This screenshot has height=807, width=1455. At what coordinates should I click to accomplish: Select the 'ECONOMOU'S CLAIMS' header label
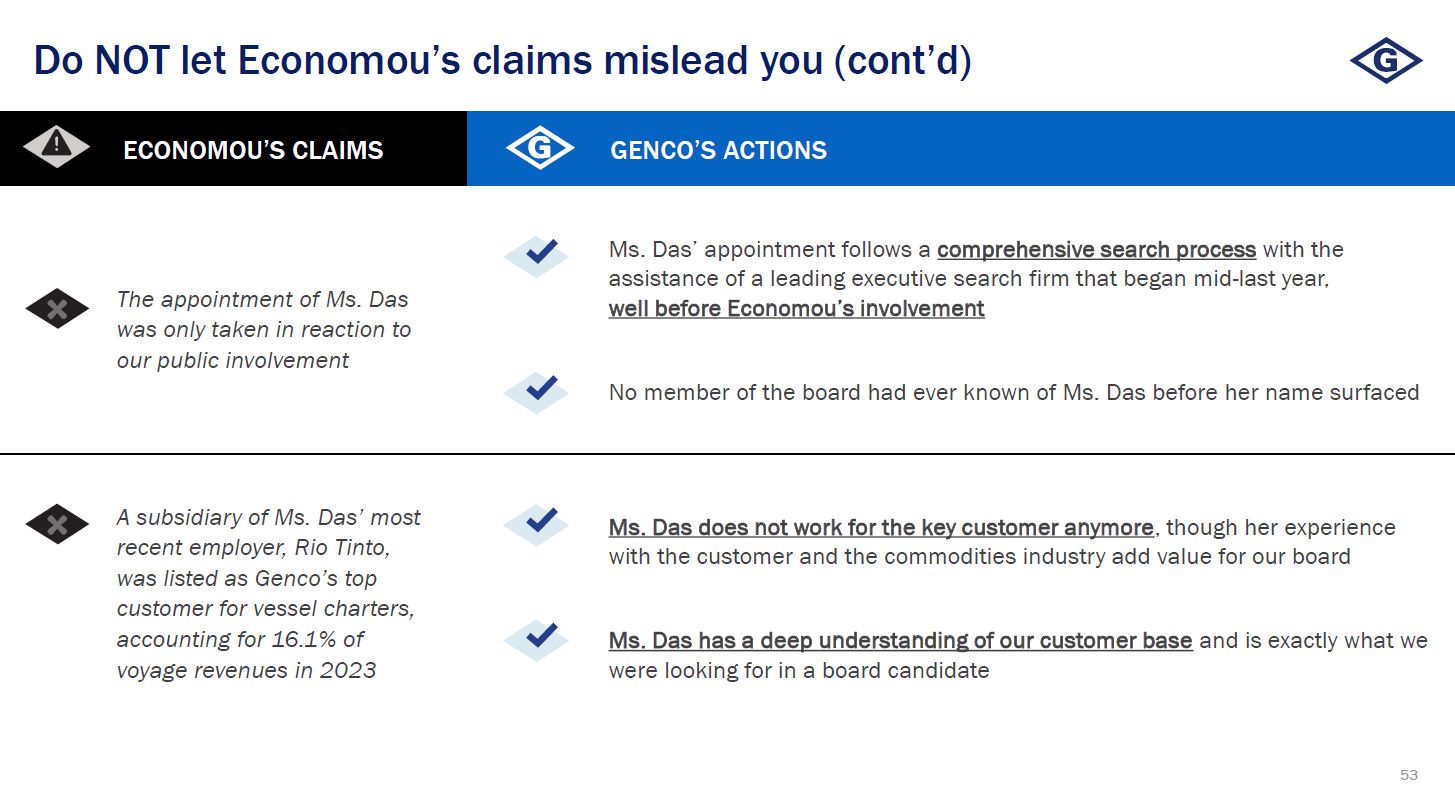[x=253, y=150]
